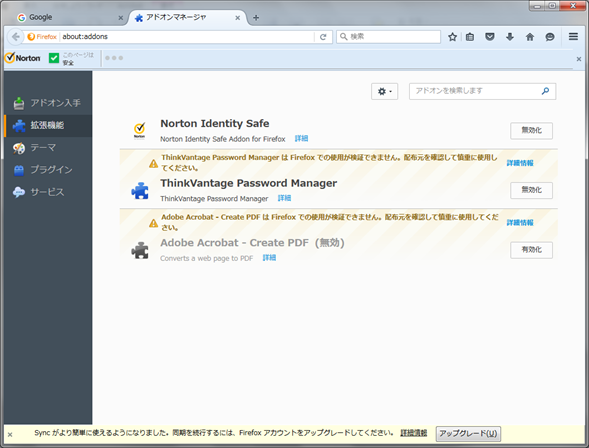
Task: Click the bookmark star icon
Action: point(452,37)
